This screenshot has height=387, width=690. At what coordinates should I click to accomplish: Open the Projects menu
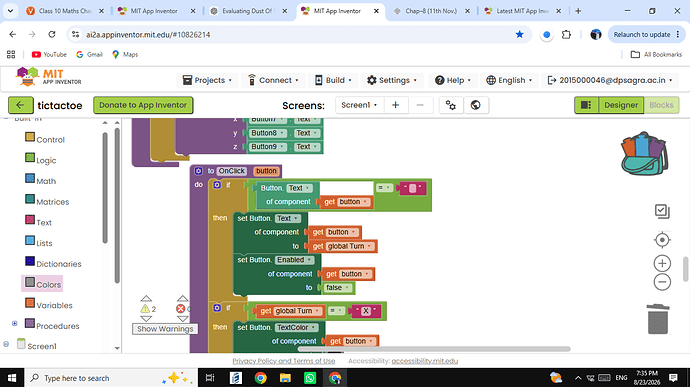207,80
